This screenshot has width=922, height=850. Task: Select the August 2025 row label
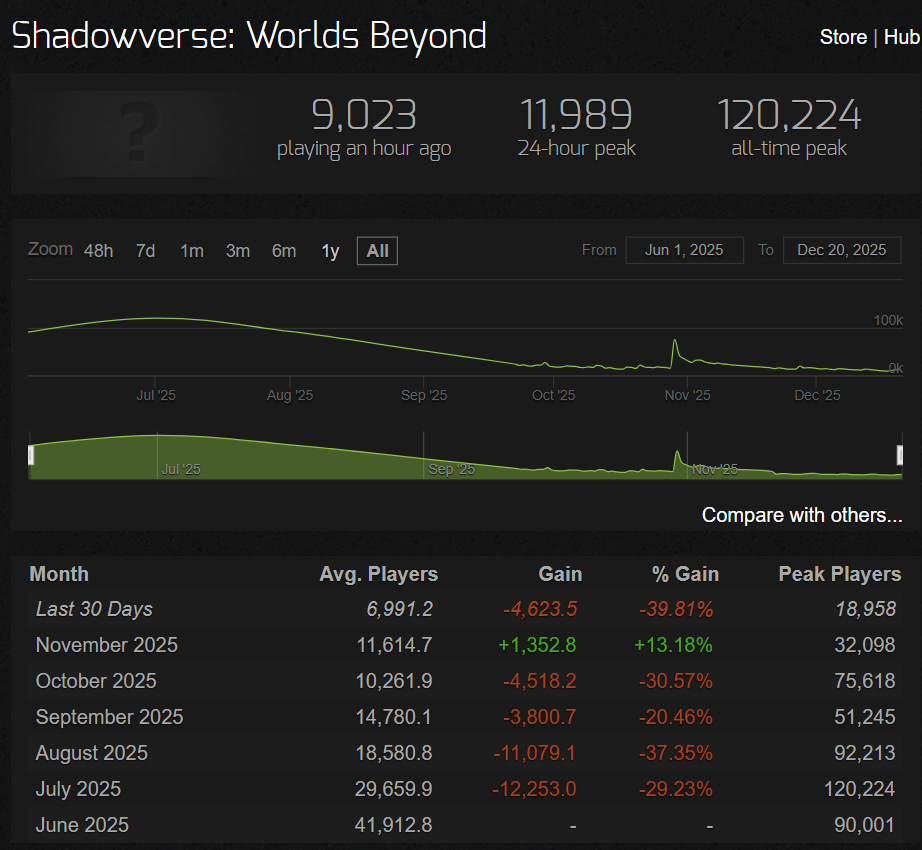click(92, 753)
